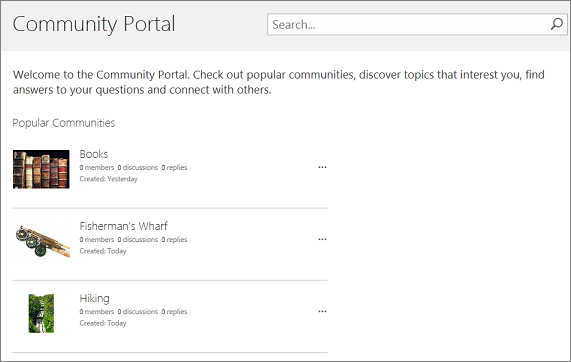
Task: Click the Hiking trail thumbnail image
Action: [x=41, y=313]
